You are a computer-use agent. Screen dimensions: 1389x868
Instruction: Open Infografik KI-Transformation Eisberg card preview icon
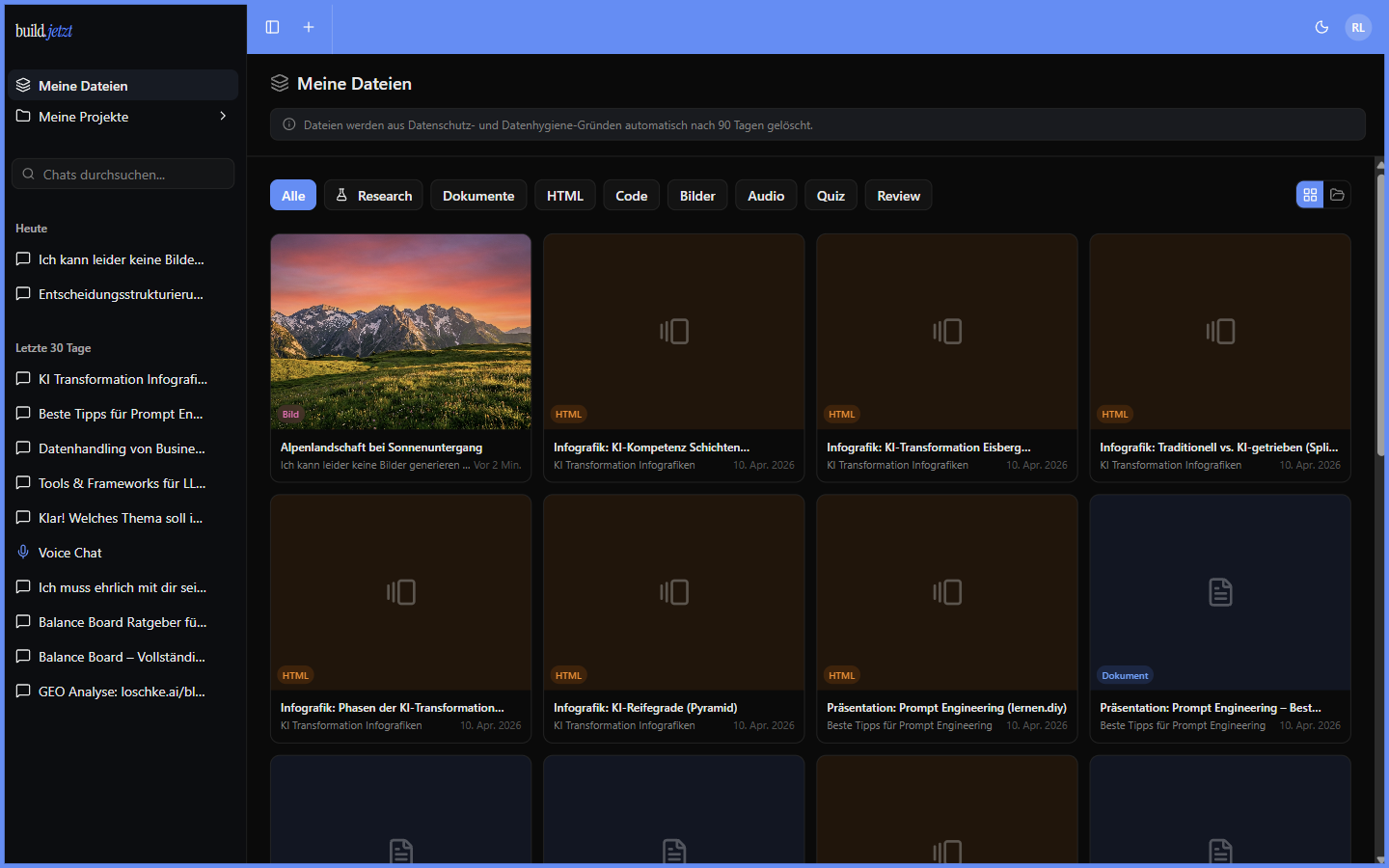[947, 332]
